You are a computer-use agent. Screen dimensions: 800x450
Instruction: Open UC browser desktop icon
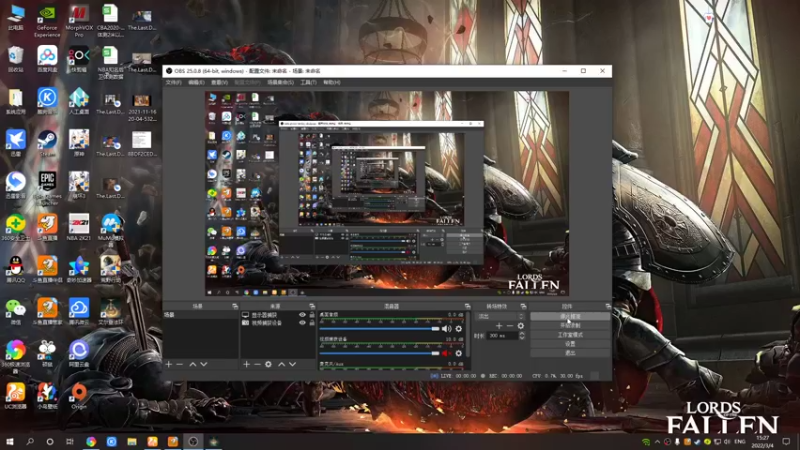[16, 396]
